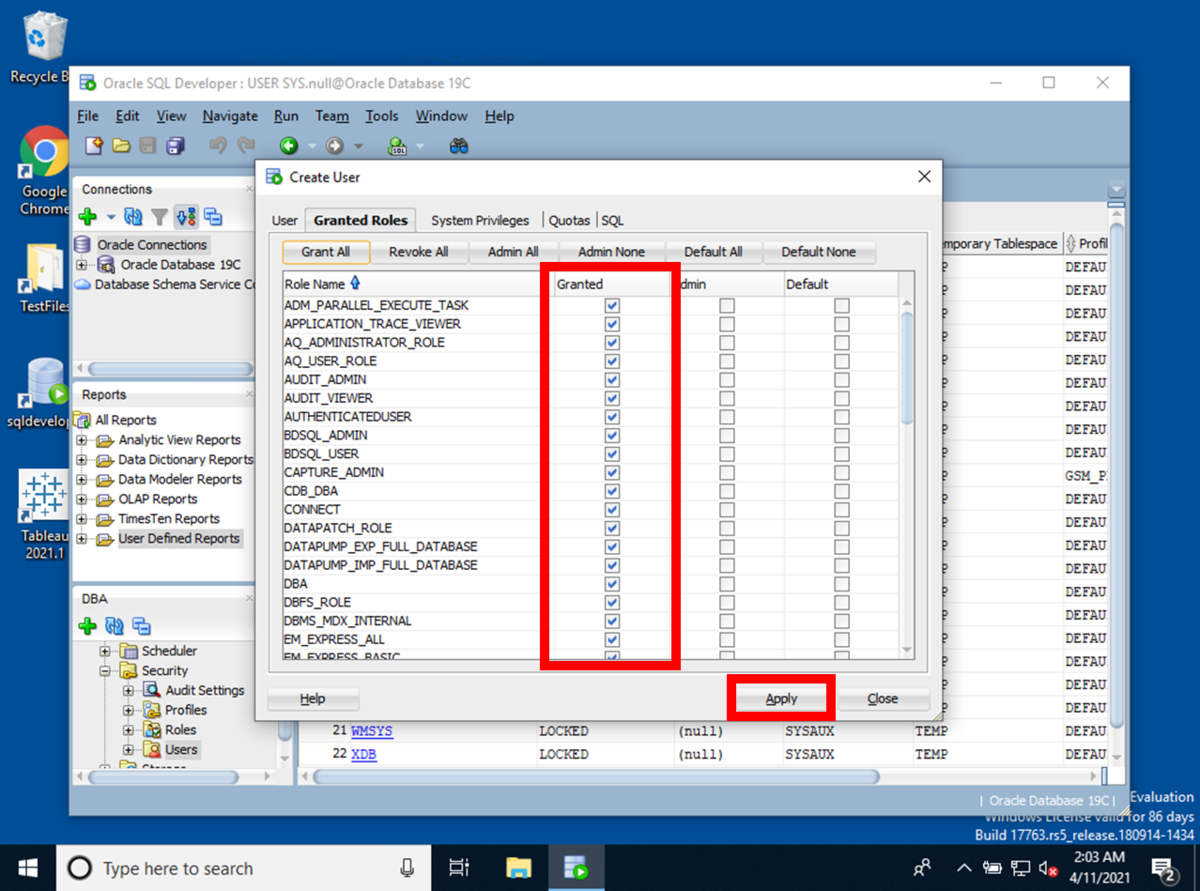
Task: Expand Audit Settings under Security
Action: click(128, 691)
